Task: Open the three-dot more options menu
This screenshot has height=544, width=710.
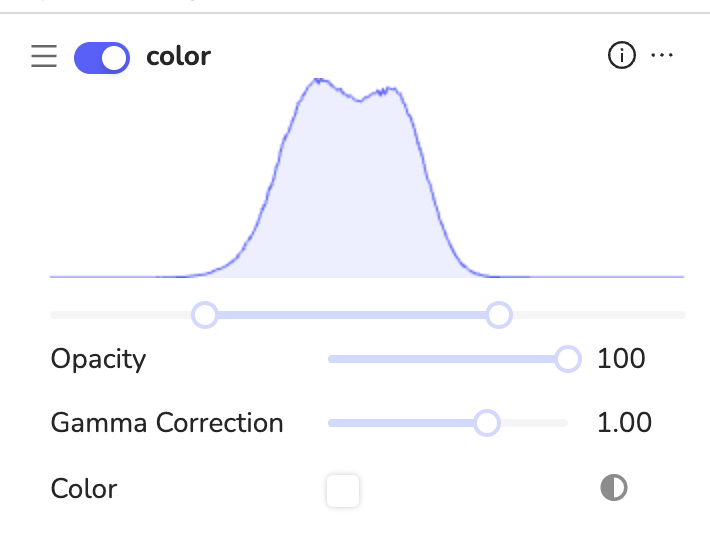Action: (662, 57)
